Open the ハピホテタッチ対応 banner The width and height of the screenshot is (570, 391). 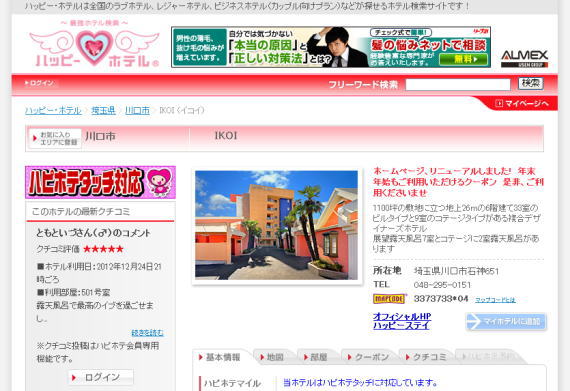[x=100, y=182]
